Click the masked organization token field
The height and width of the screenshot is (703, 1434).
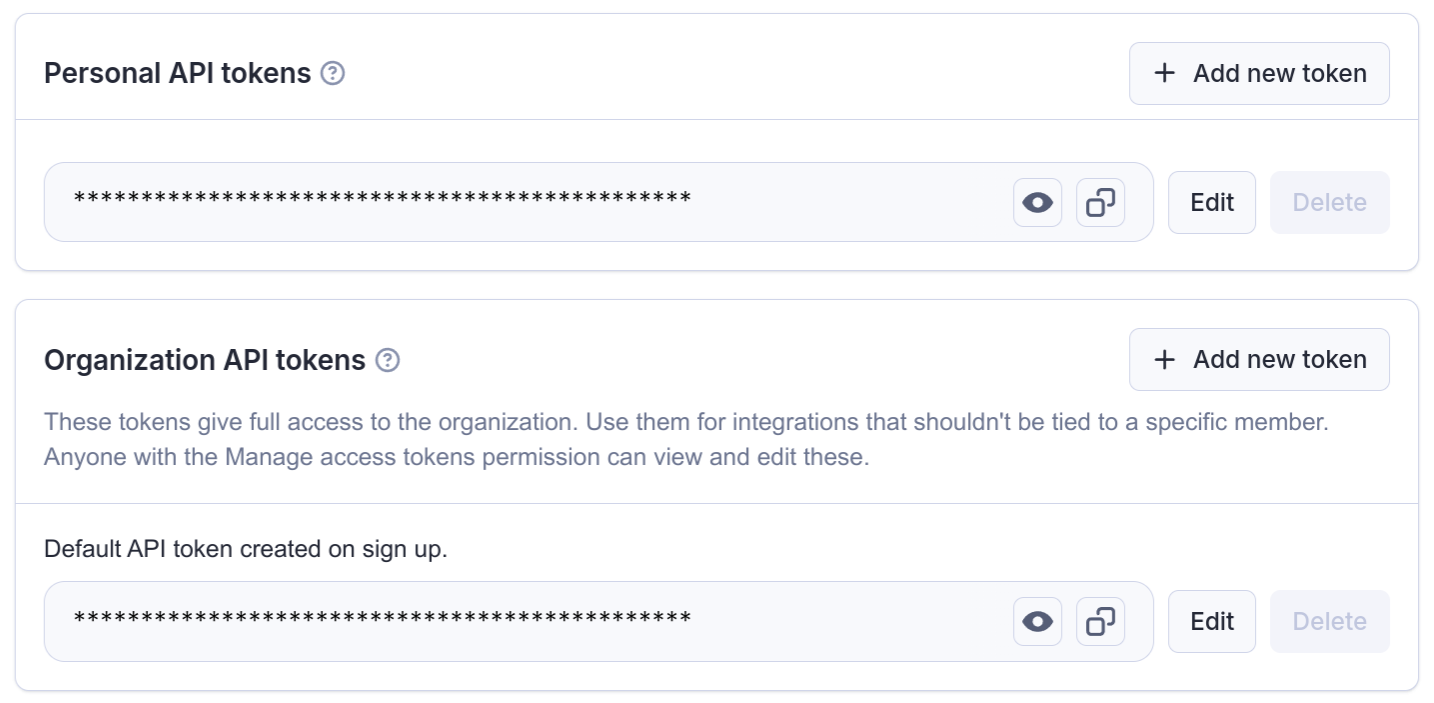coord(500,621)
